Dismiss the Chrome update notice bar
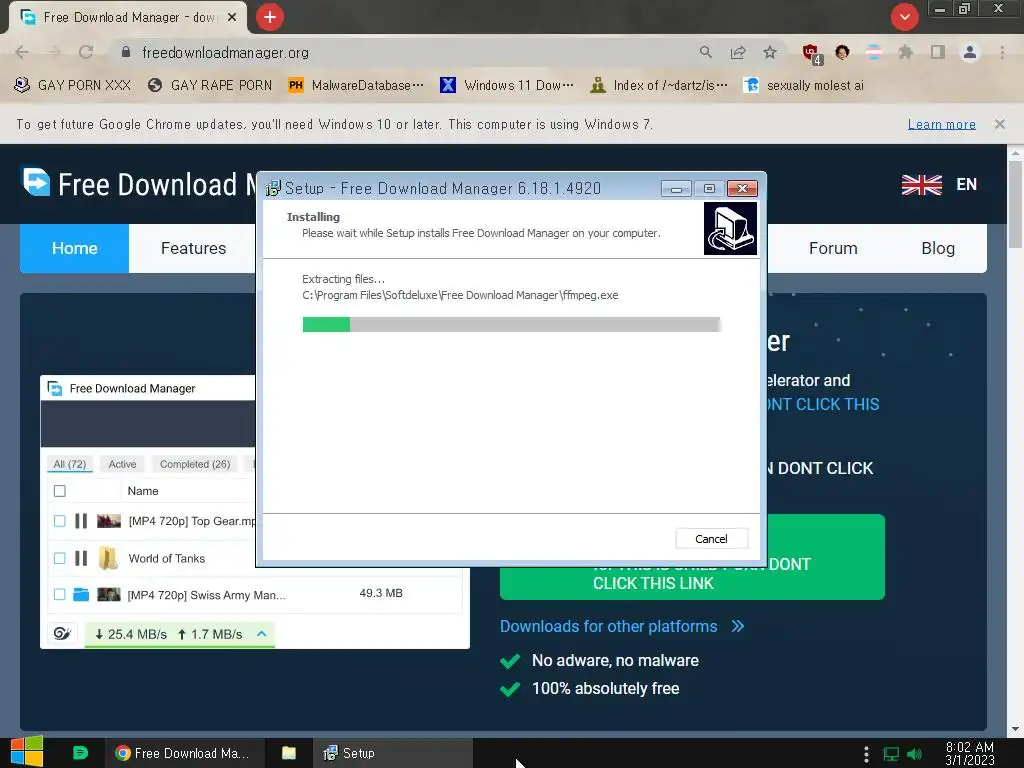The width and height of the screenshot is (1024, 768). click(x=1000, y=123)
